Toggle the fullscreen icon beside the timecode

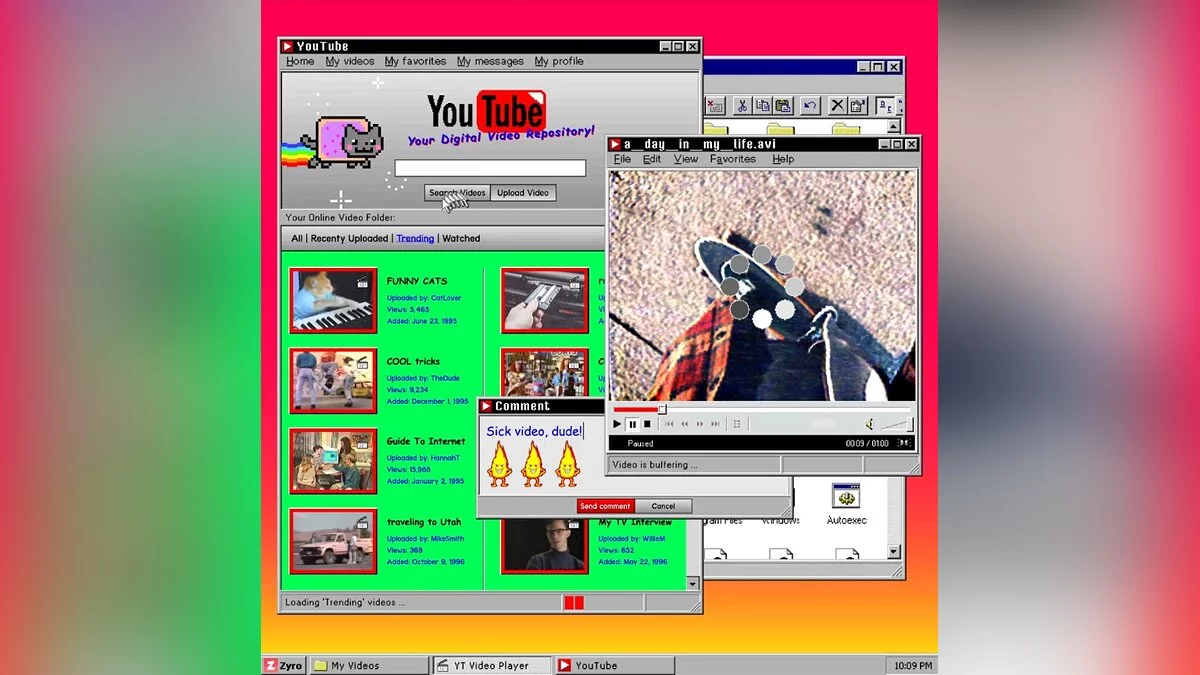pos(904,443)
